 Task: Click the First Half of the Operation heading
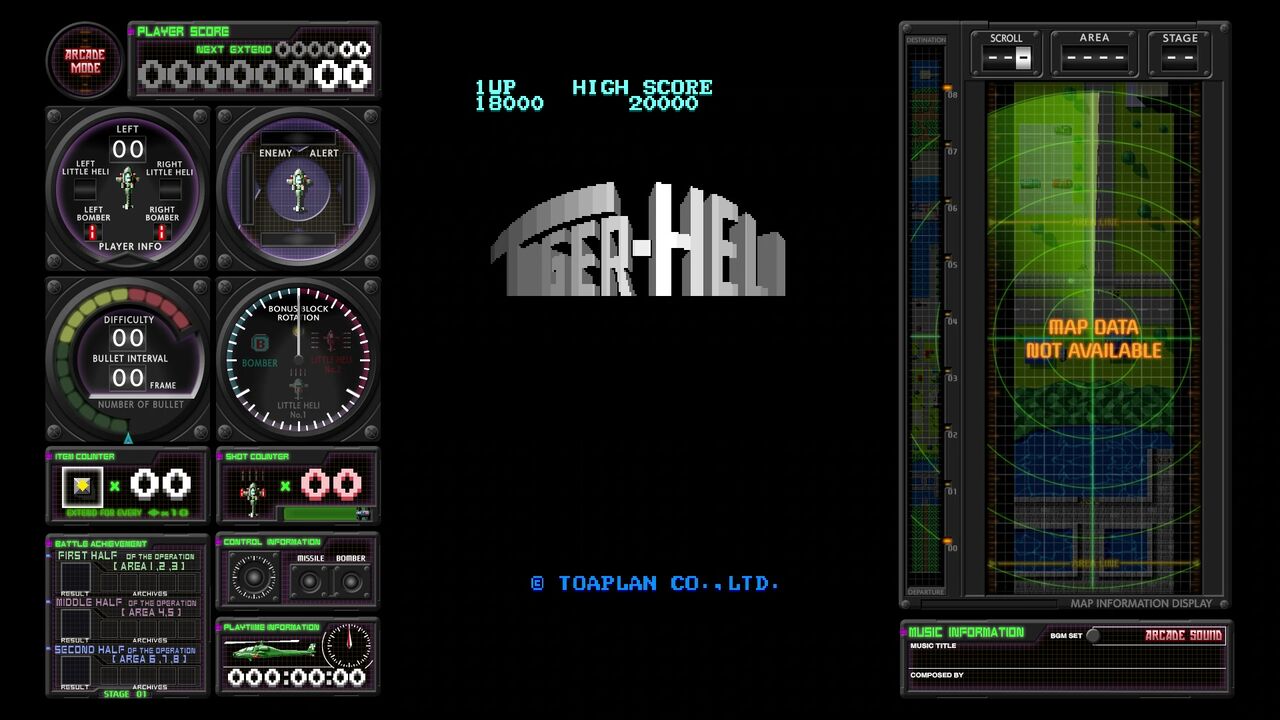tap(125, 555)
